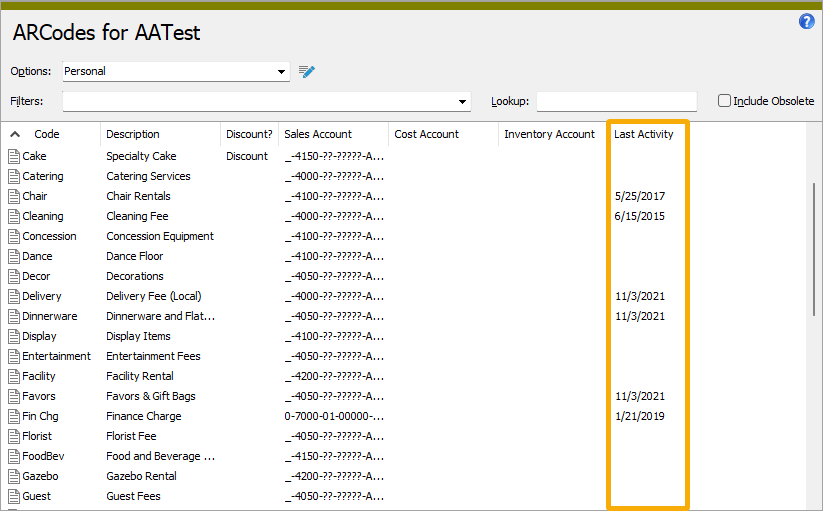
Task: Click the document icon for Display
Action: (14, 336)
